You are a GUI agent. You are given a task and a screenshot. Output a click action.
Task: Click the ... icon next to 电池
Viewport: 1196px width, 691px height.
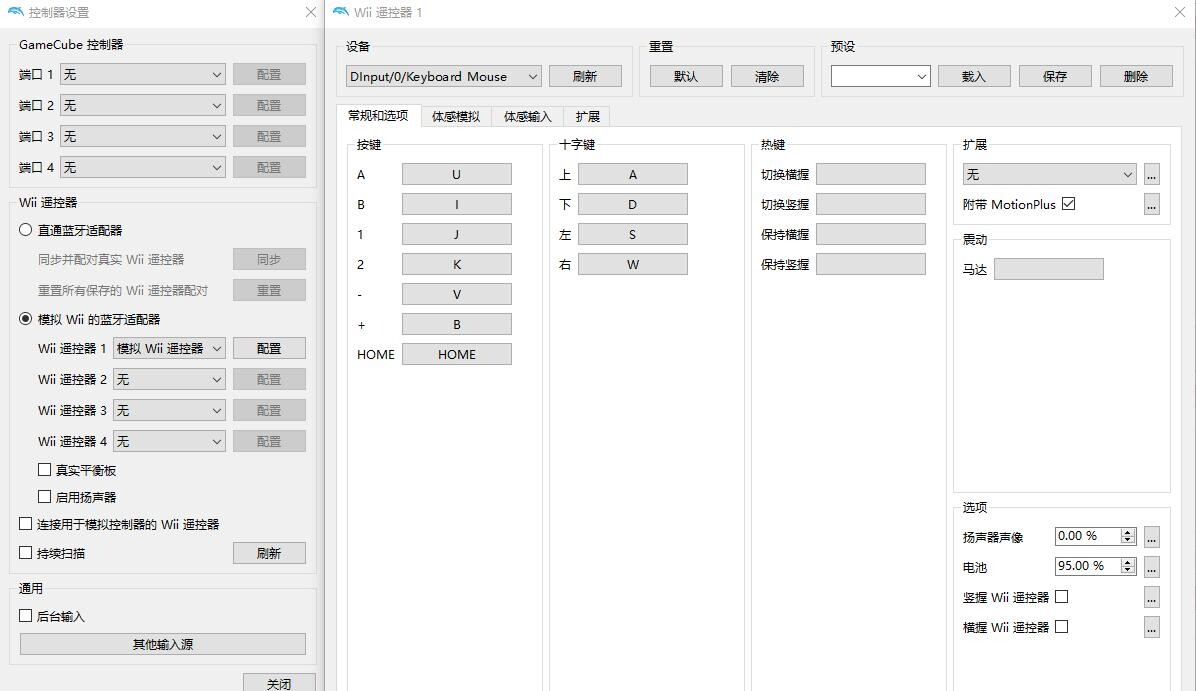point(1151,566)
